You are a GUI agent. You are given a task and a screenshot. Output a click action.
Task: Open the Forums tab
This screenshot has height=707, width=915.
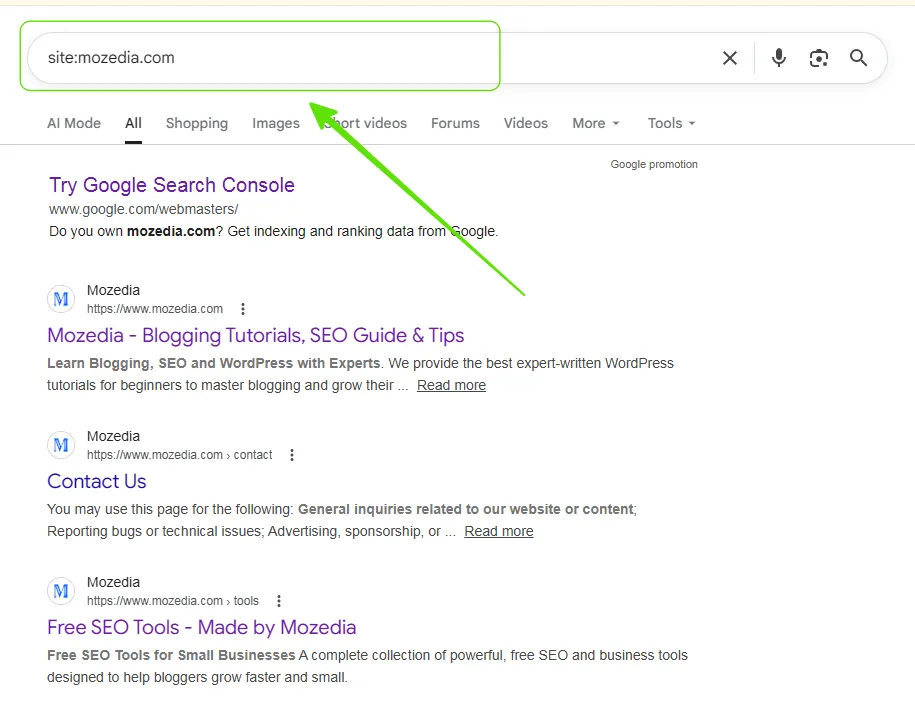(455, 123)
